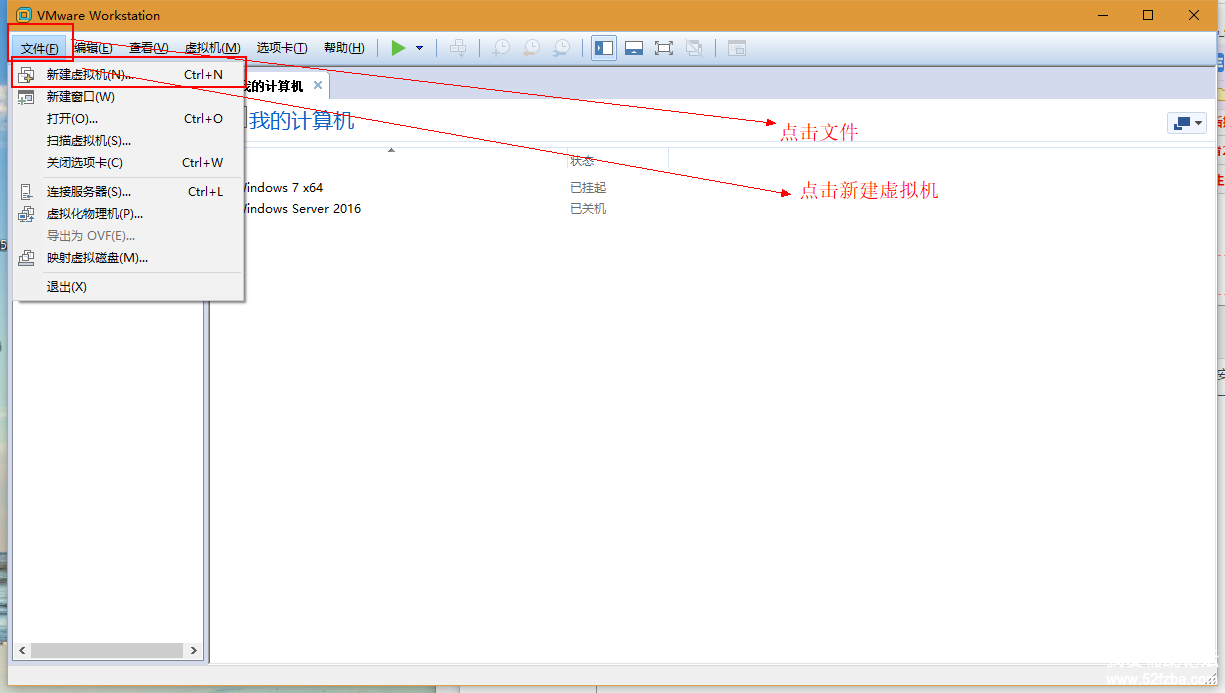Open the 帮助(H) menu
This screenshot has height=693, width=1225.
344,48
